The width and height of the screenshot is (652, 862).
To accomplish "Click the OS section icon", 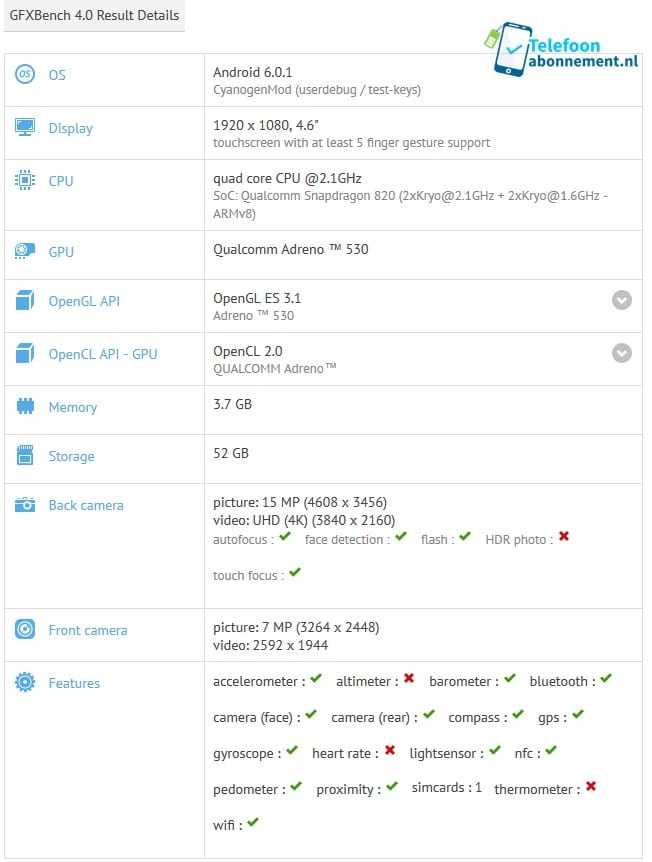I will tap(25, 75).
